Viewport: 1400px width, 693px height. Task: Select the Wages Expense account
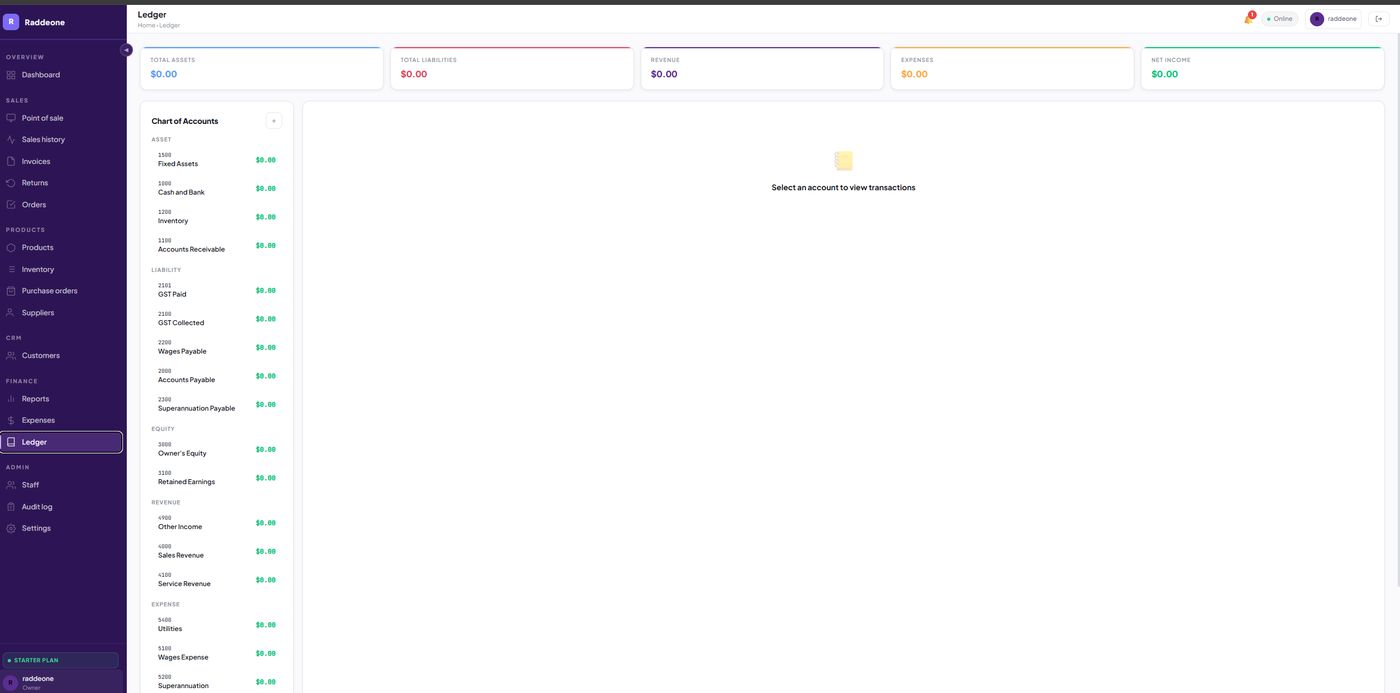(x=217, y=653)
